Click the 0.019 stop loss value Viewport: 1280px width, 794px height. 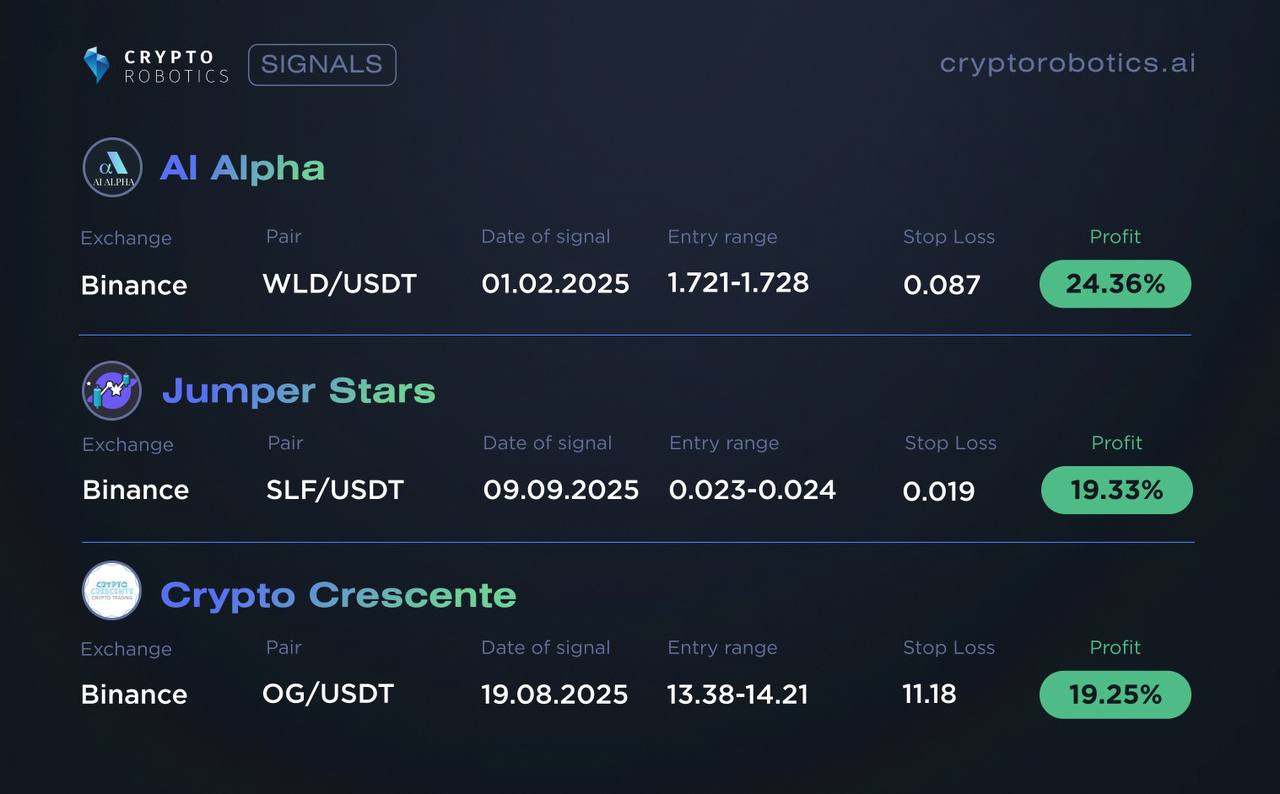coord(939,491)
